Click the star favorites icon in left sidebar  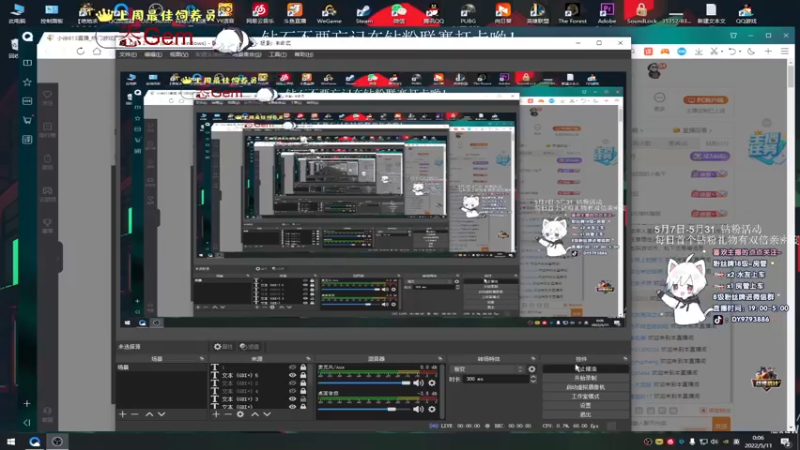coord(28,82)
